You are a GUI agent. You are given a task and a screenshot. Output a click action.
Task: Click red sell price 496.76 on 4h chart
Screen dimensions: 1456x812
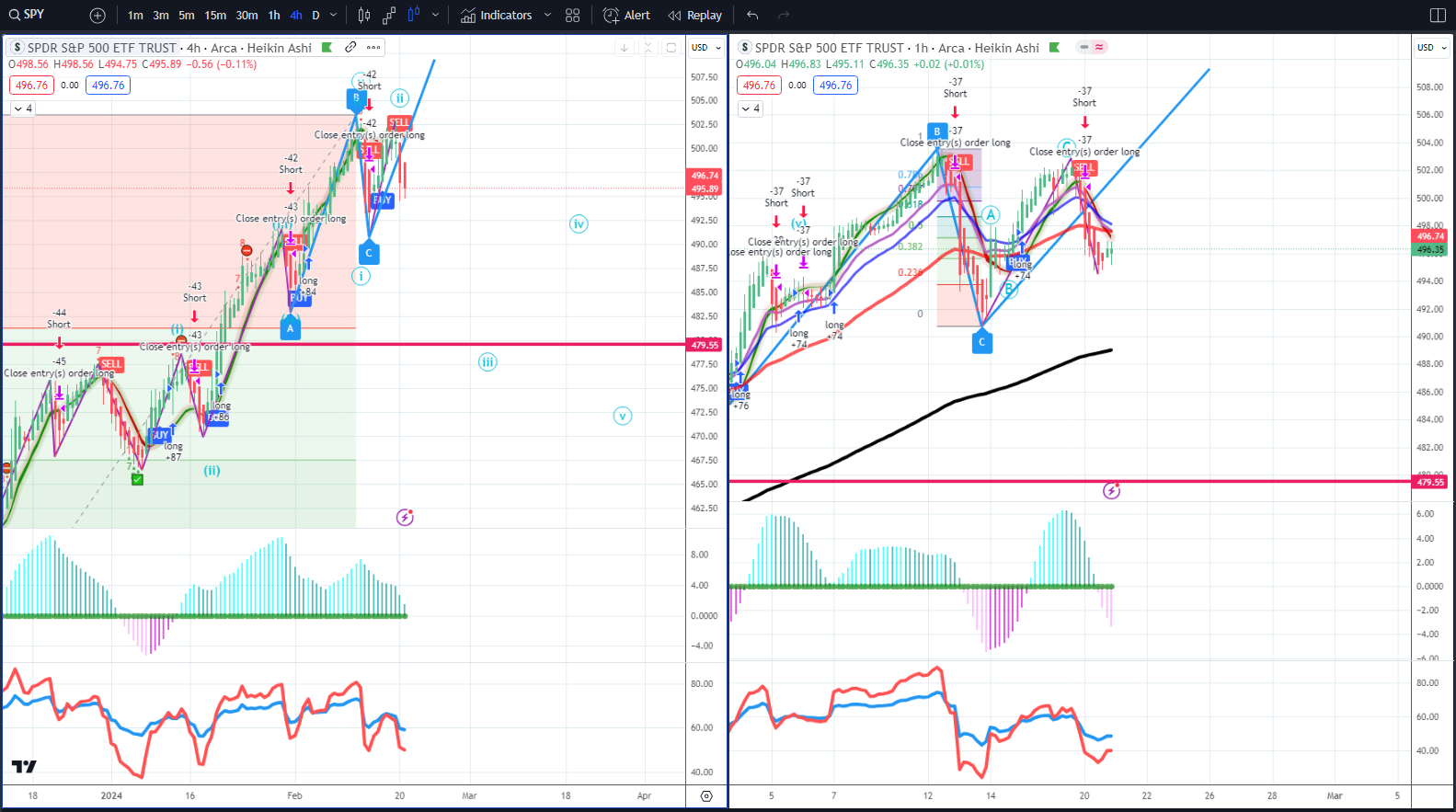31,86
